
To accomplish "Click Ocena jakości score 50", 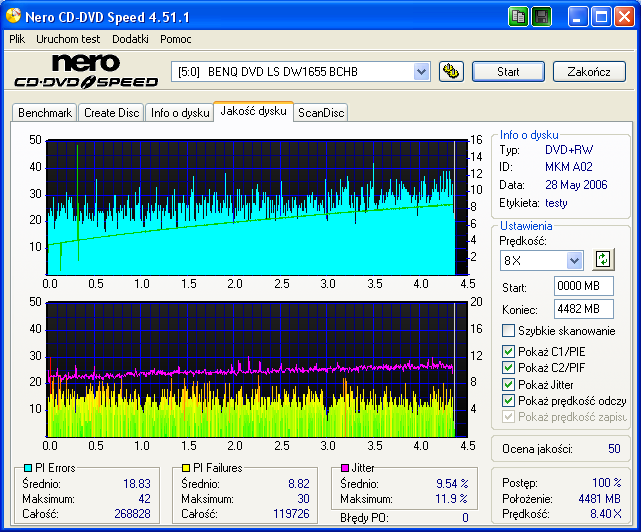I will pyautogui.click(x=614, y=449).
